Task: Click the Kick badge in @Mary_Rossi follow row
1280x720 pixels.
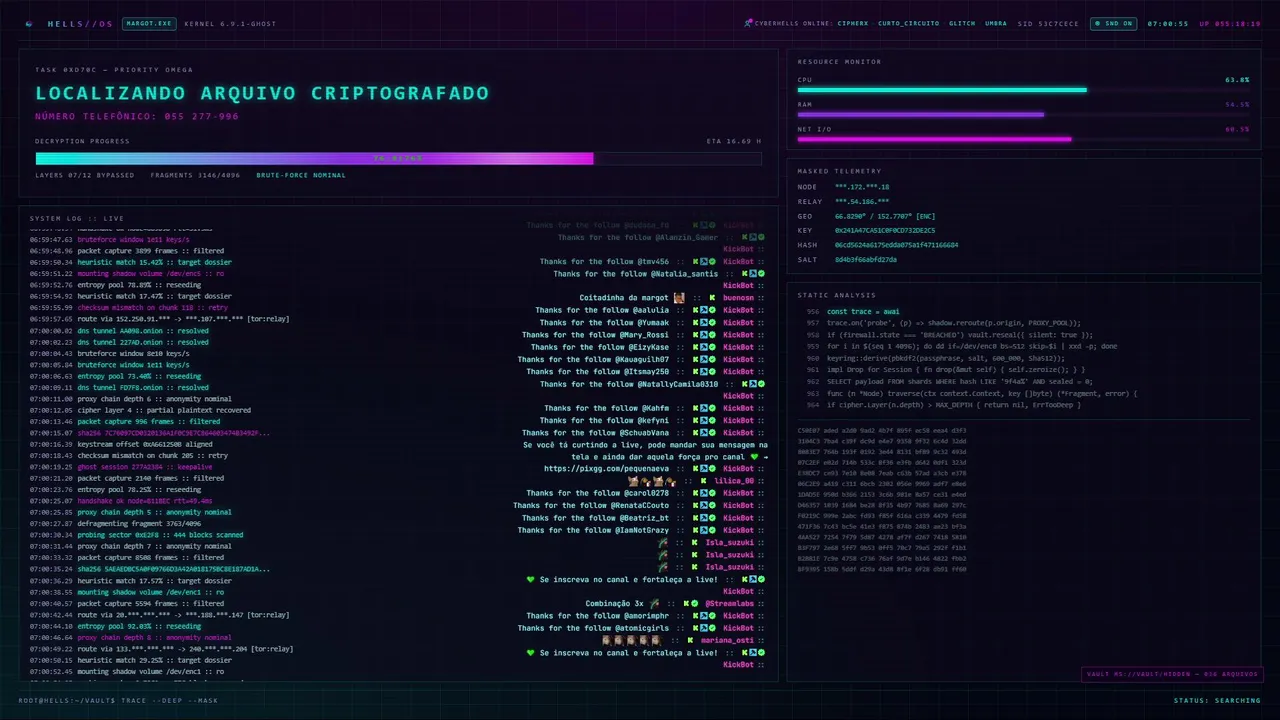Action: 694,335
